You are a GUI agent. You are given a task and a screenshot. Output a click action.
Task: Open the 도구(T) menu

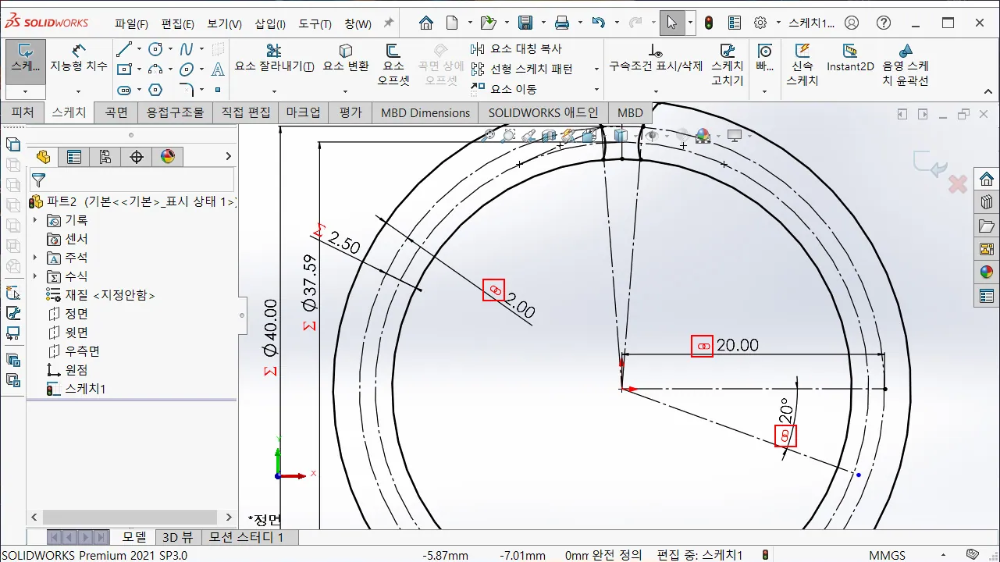(x=314, y=24)
